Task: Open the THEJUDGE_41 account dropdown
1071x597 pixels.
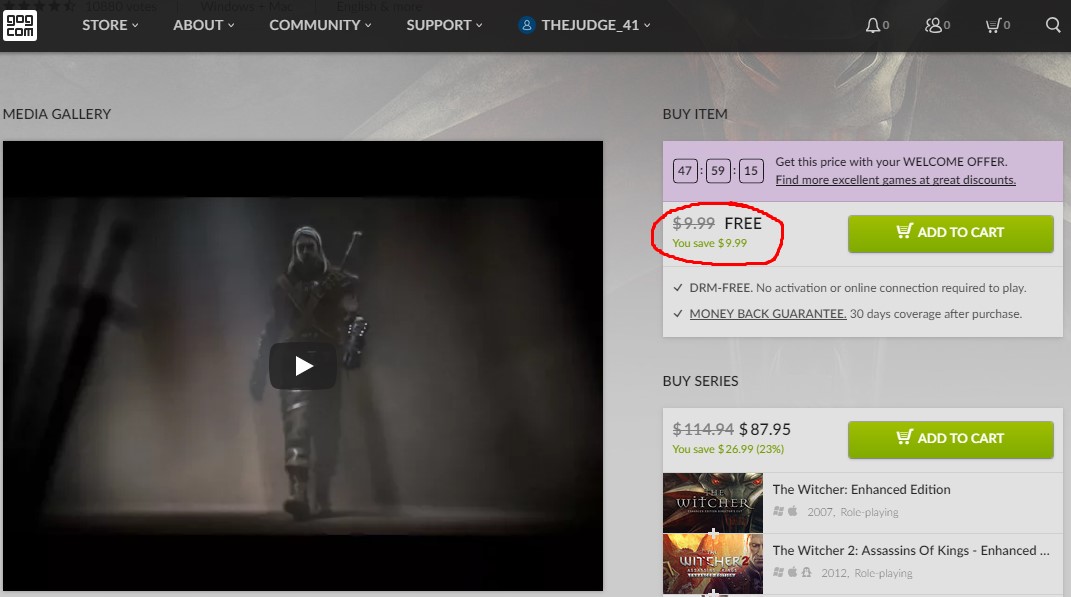Action: 596,25
